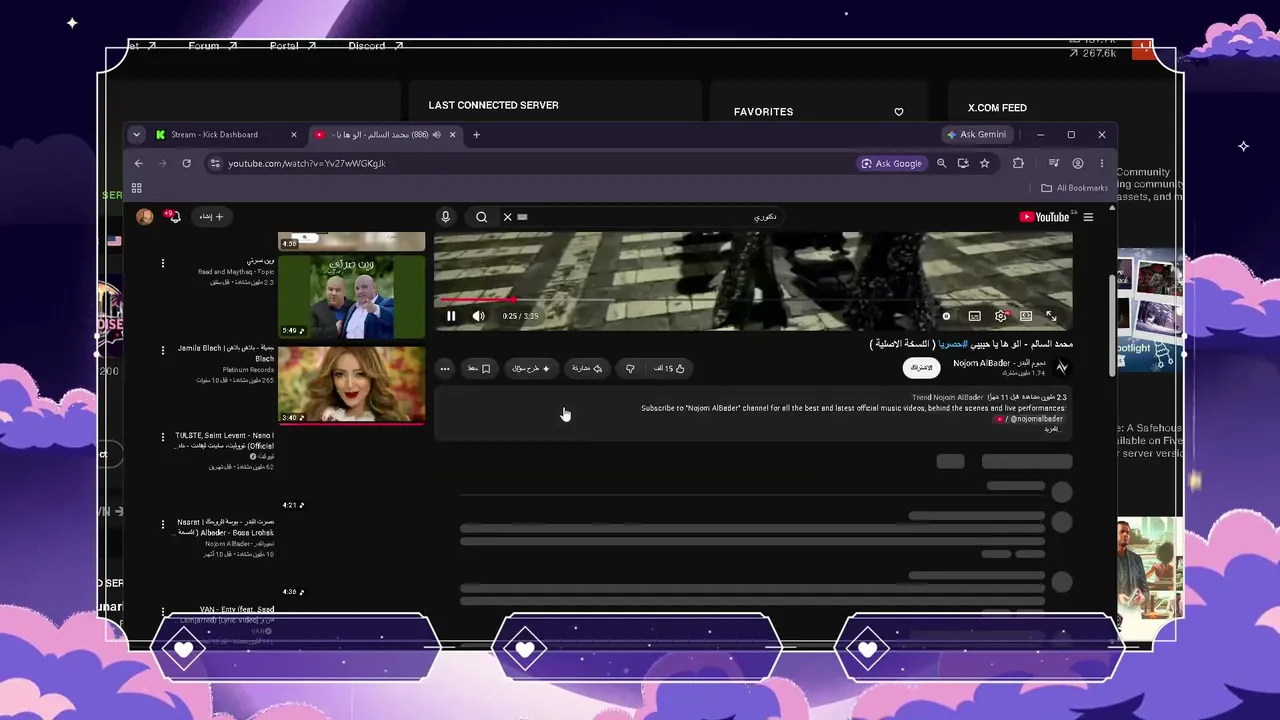Enter fullscreen on the video player
This screenshot has width=1280, height=720.
pos(1052,316)
